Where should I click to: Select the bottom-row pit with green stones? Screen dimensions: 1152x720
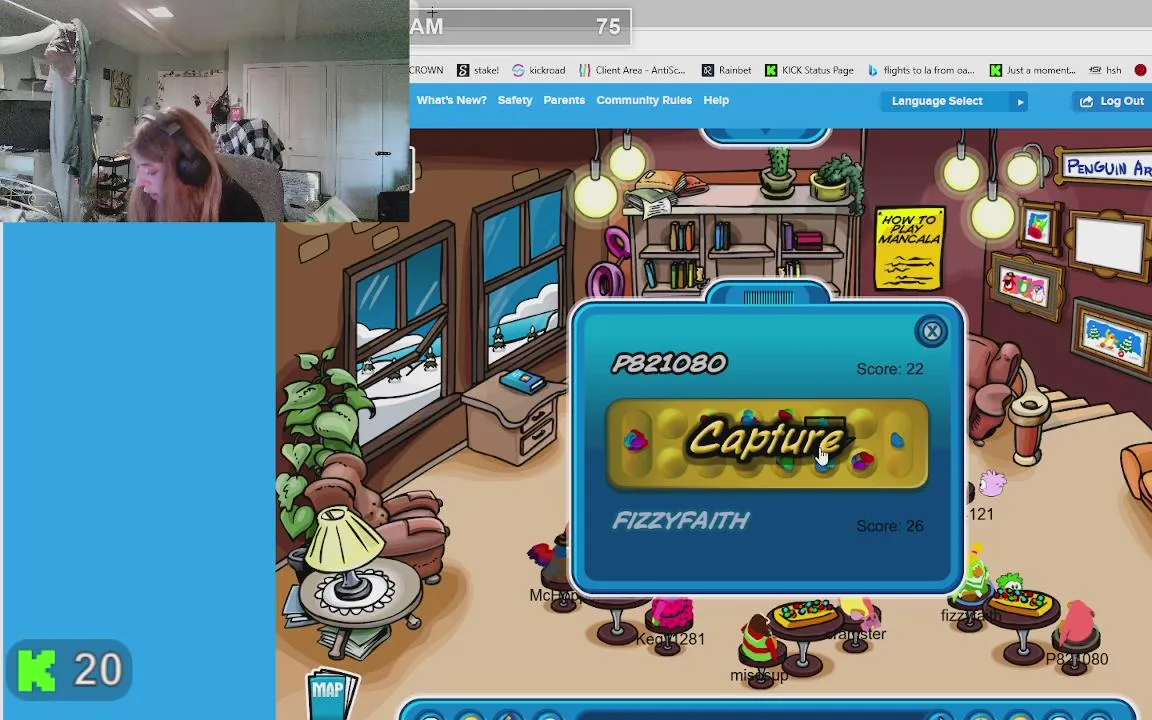pos(786,462)
